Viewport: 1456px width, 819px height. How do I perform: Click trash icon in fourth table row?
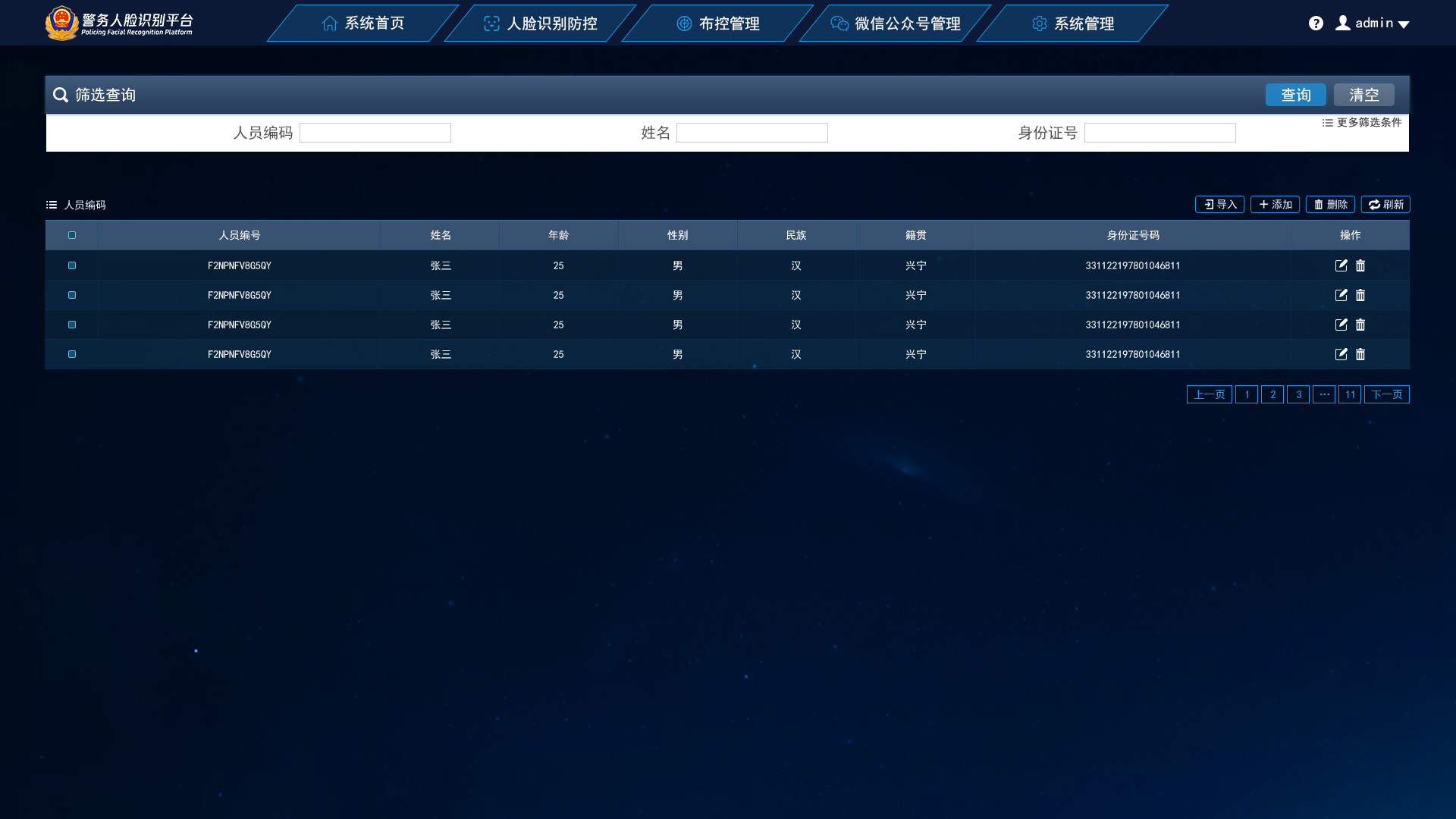coord(1360,354)
